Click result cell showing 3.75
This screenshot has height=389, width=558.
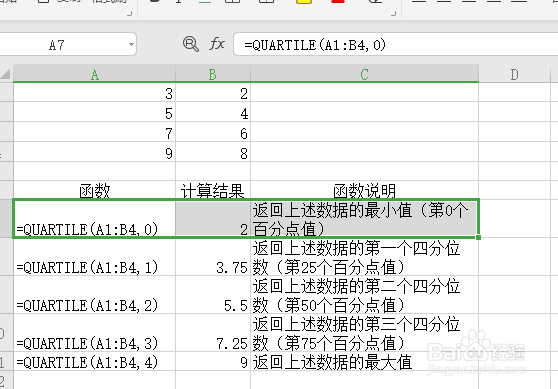pos(213,257)
